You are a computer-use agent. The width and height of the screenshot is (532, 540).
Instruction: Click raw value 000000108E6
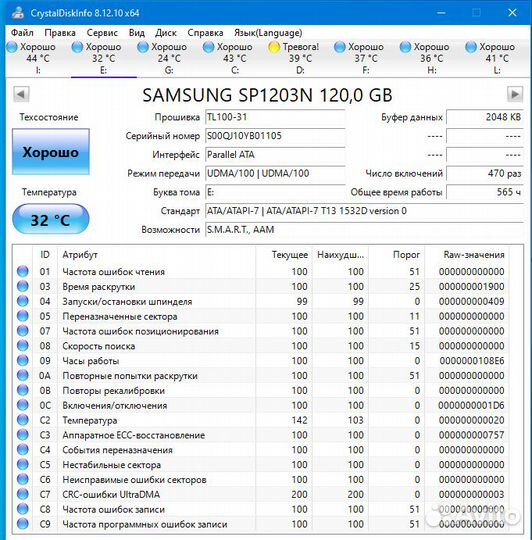tap(472, 361)
